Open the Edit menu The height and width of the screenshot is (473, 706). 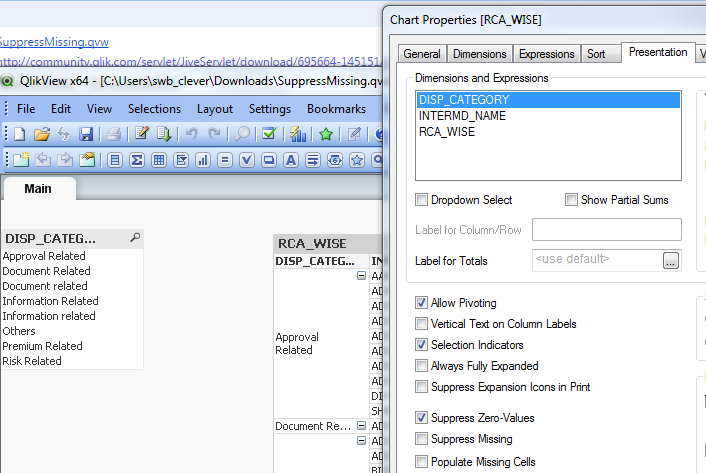(x=61, y=109)
